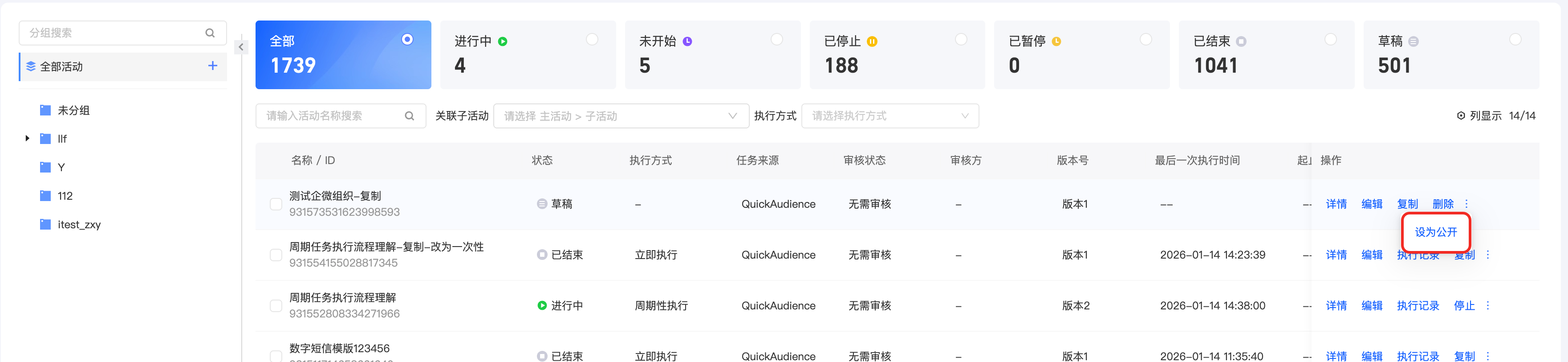
Task: Open column display settings icon
Action: click(x=1461, y=116)
